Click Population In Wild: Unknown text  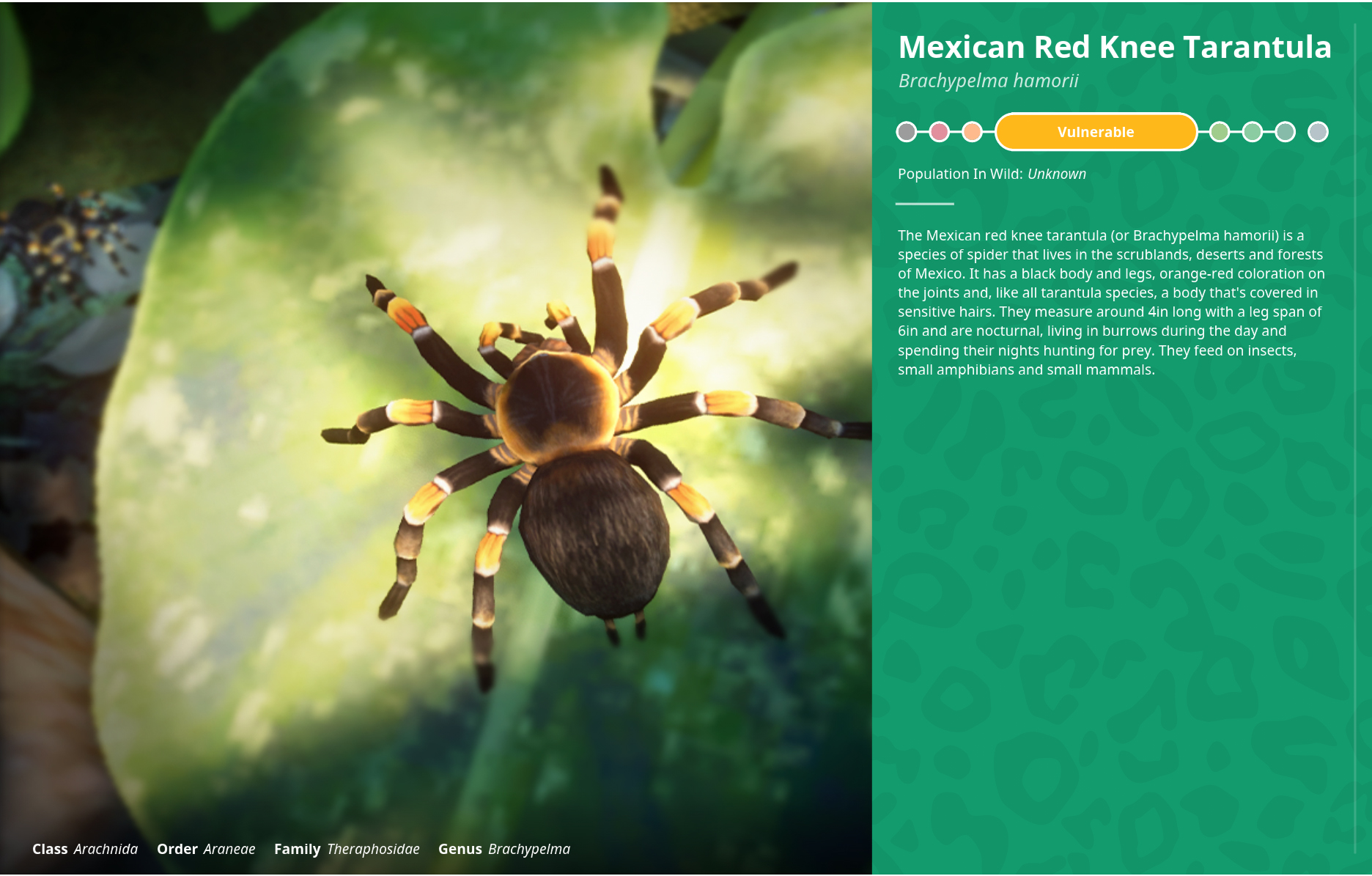pyautogui.click(x=992, y=174)
